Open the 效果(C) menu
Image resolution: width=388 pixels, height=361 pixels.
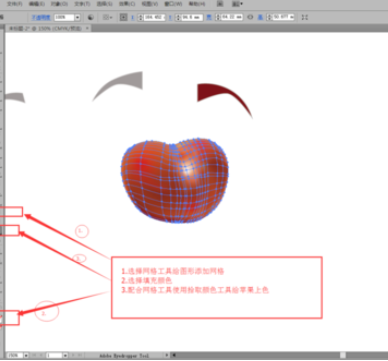(x=127, y=4)
